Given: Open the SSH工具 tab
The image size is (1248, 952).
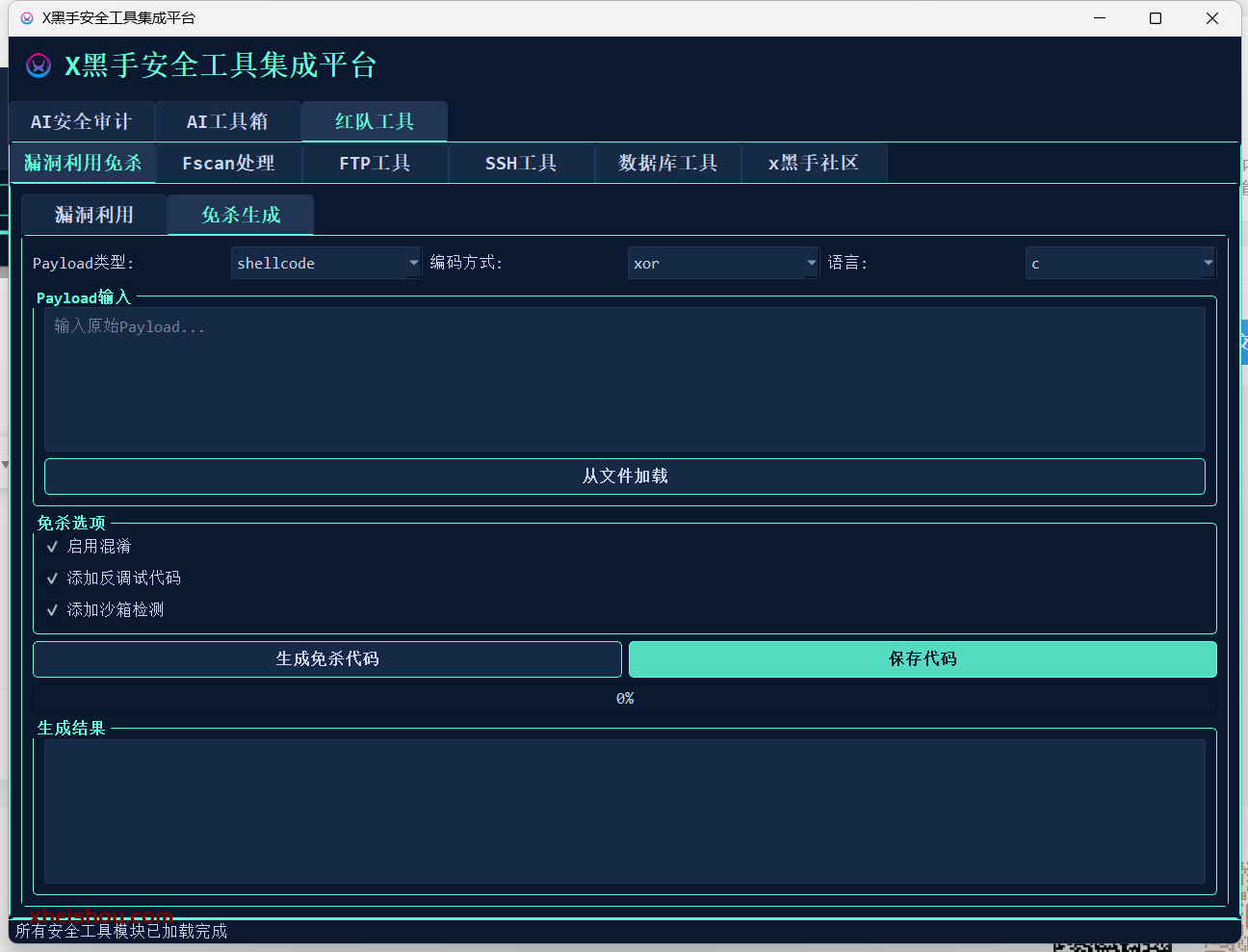Looking at the screenshot, I should click(x=521, y=163).
